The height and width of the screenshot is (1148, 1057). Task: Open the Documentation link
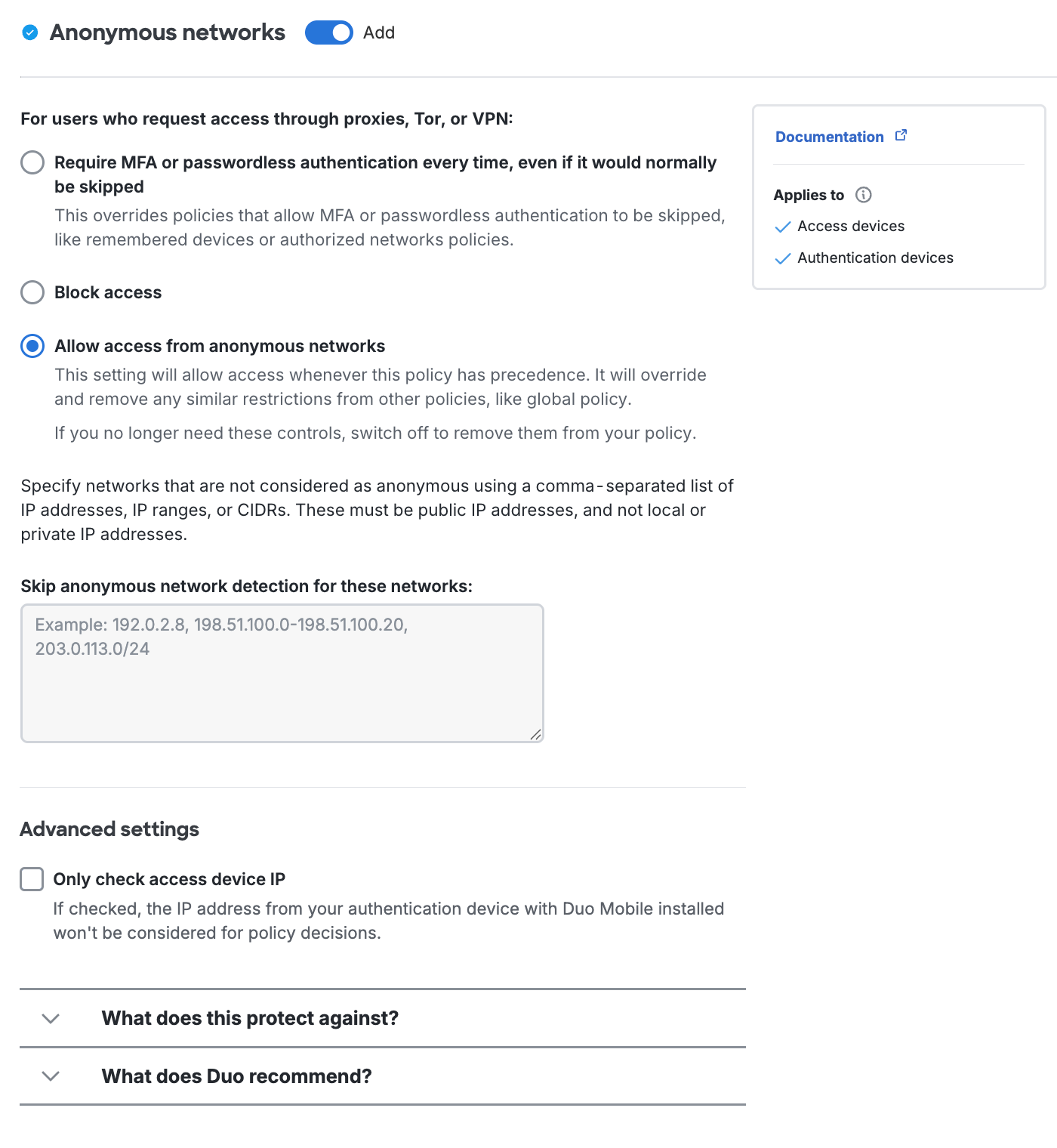click(829, 136)
